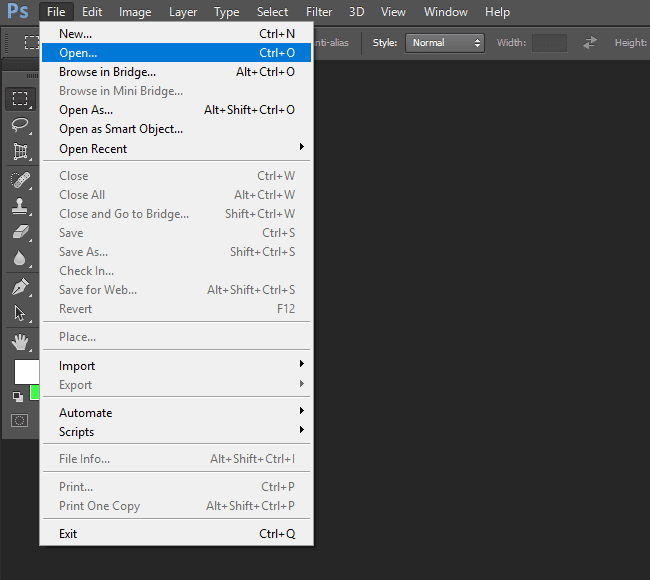Open the Image menu
The height and width of the screenshot is (580, 650).
click(135, 12)
